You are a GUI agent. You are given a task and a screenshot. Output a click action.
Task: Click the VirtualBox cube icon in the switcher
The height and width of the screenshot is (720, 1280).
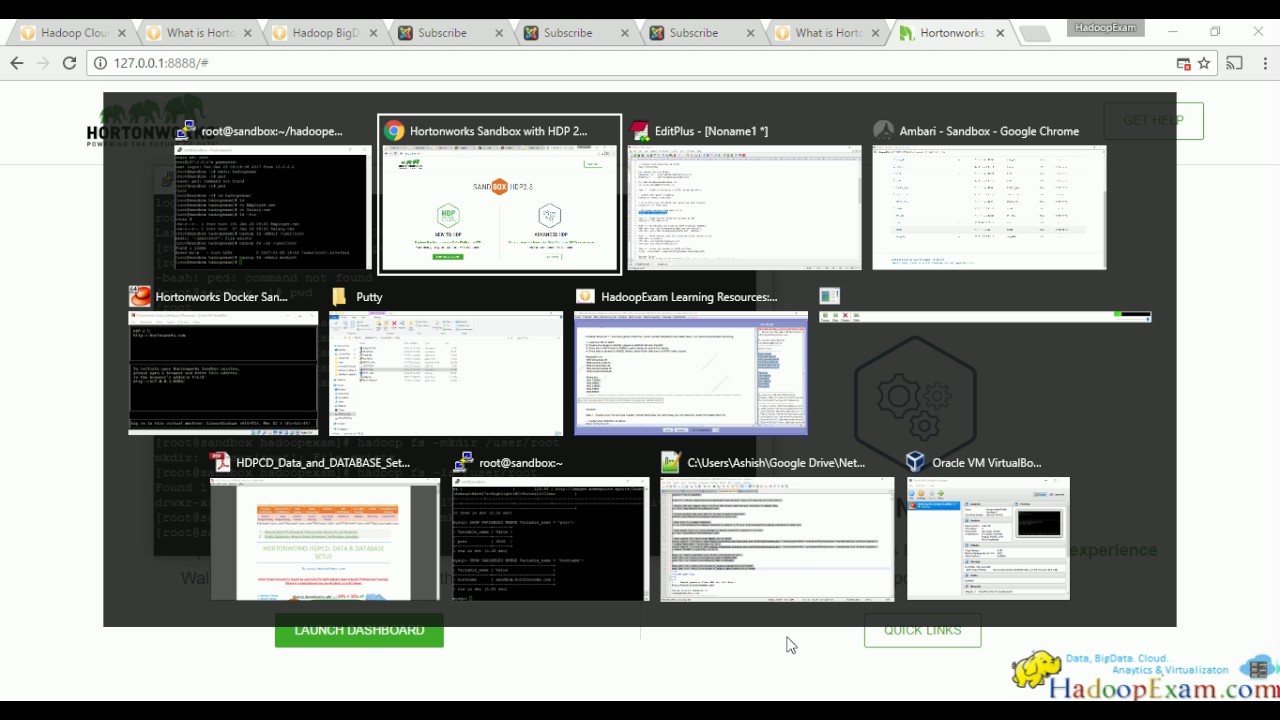coord(915,463)
